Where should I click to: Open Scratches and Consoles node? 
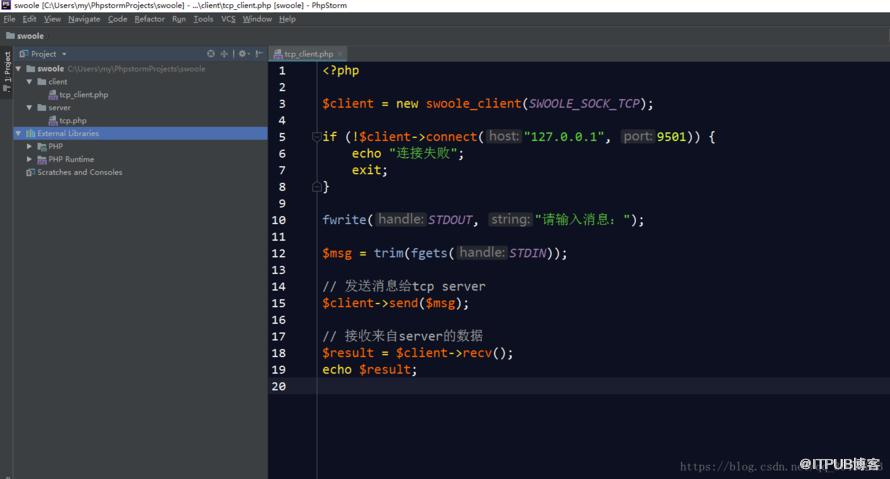[79, 172]
